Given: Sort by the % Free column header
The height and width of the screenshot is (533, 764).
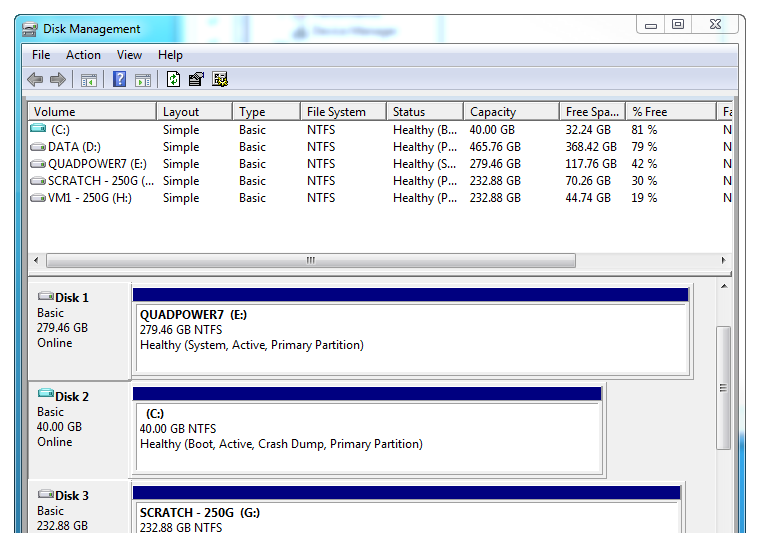Looking at the screenshot, I should point(671,112).
